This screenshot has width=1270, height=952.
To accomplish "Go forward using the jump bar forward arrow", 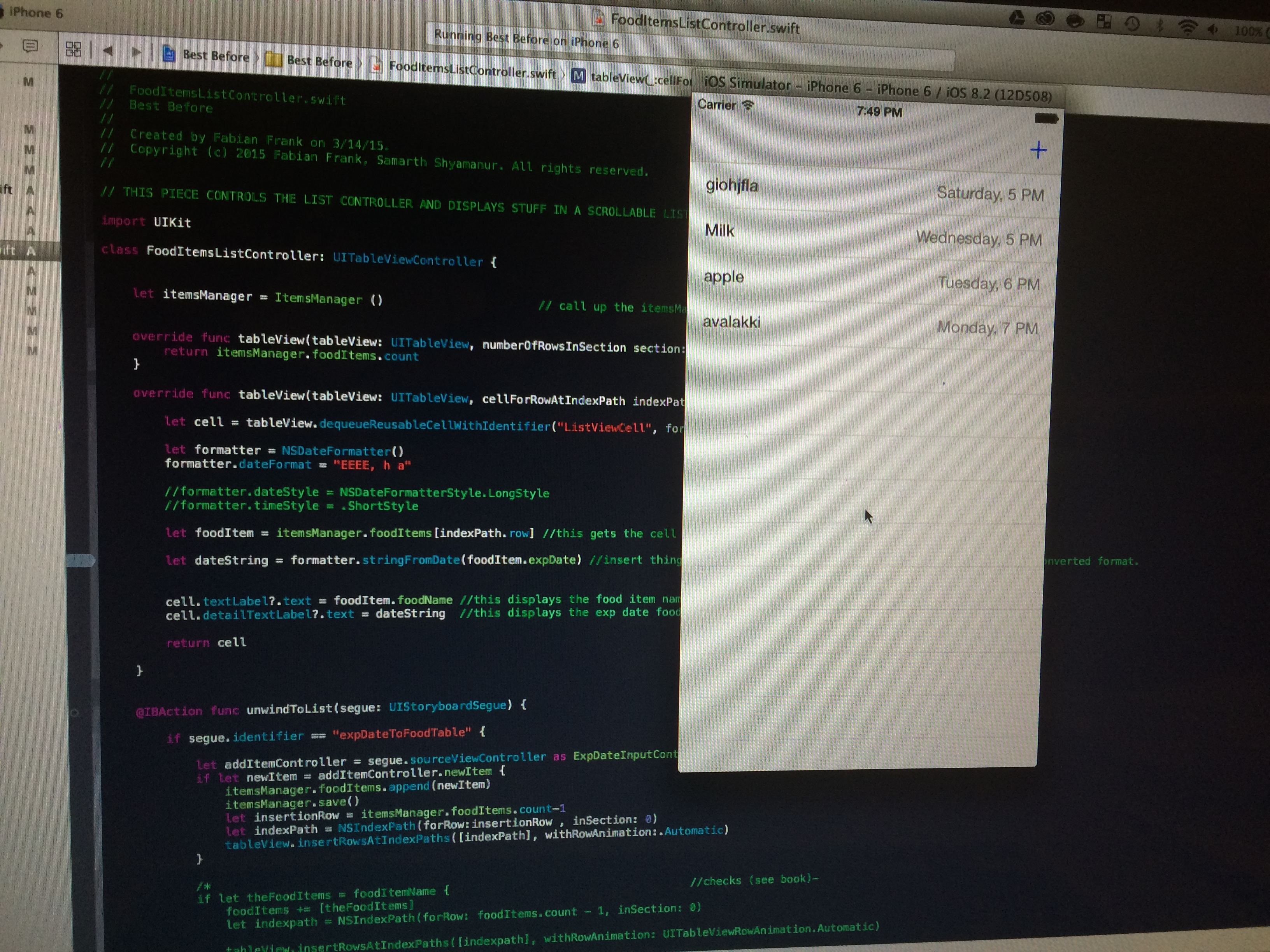I will [136, 52].
